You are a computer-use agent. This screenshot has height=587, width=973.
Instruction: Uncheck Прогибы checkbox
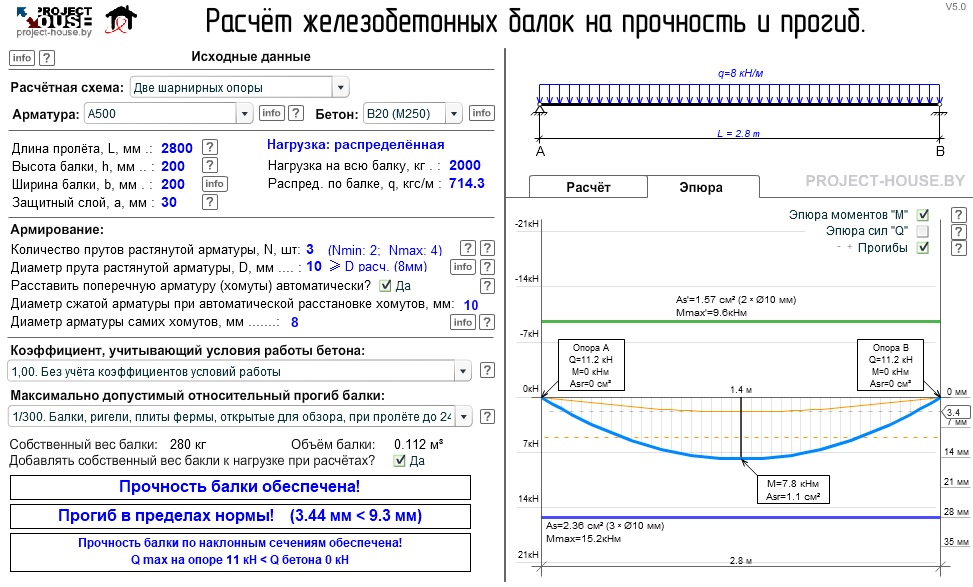point(923,248)
